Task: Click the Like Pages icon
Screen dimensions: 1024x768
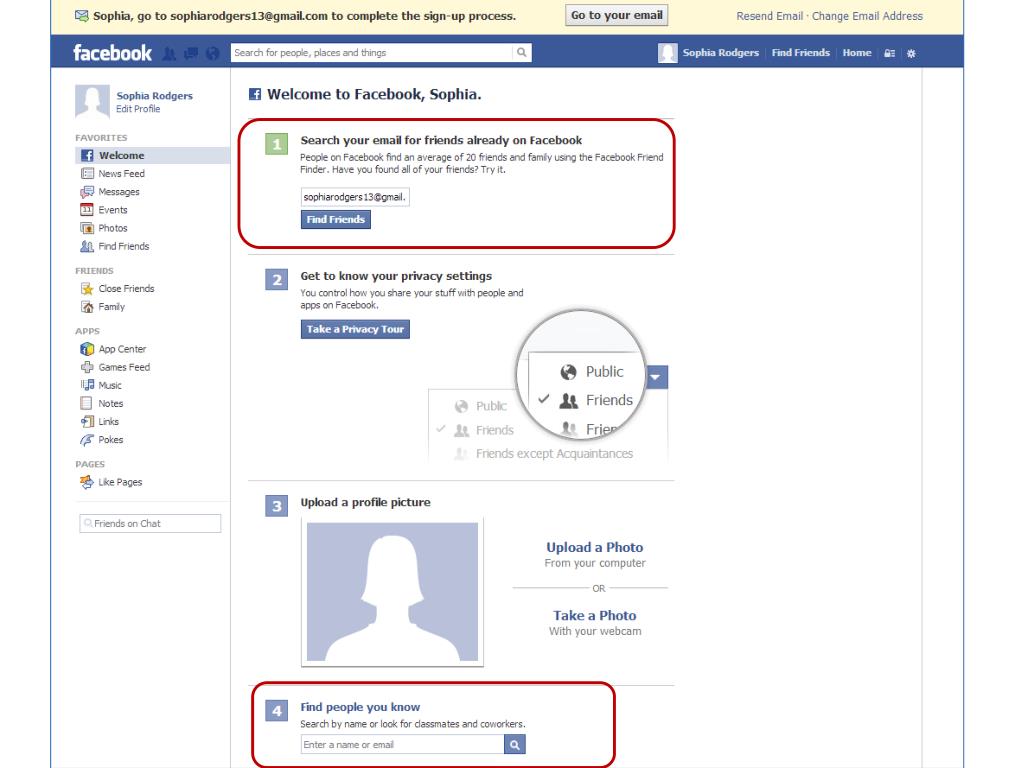Action: point(87,482)
